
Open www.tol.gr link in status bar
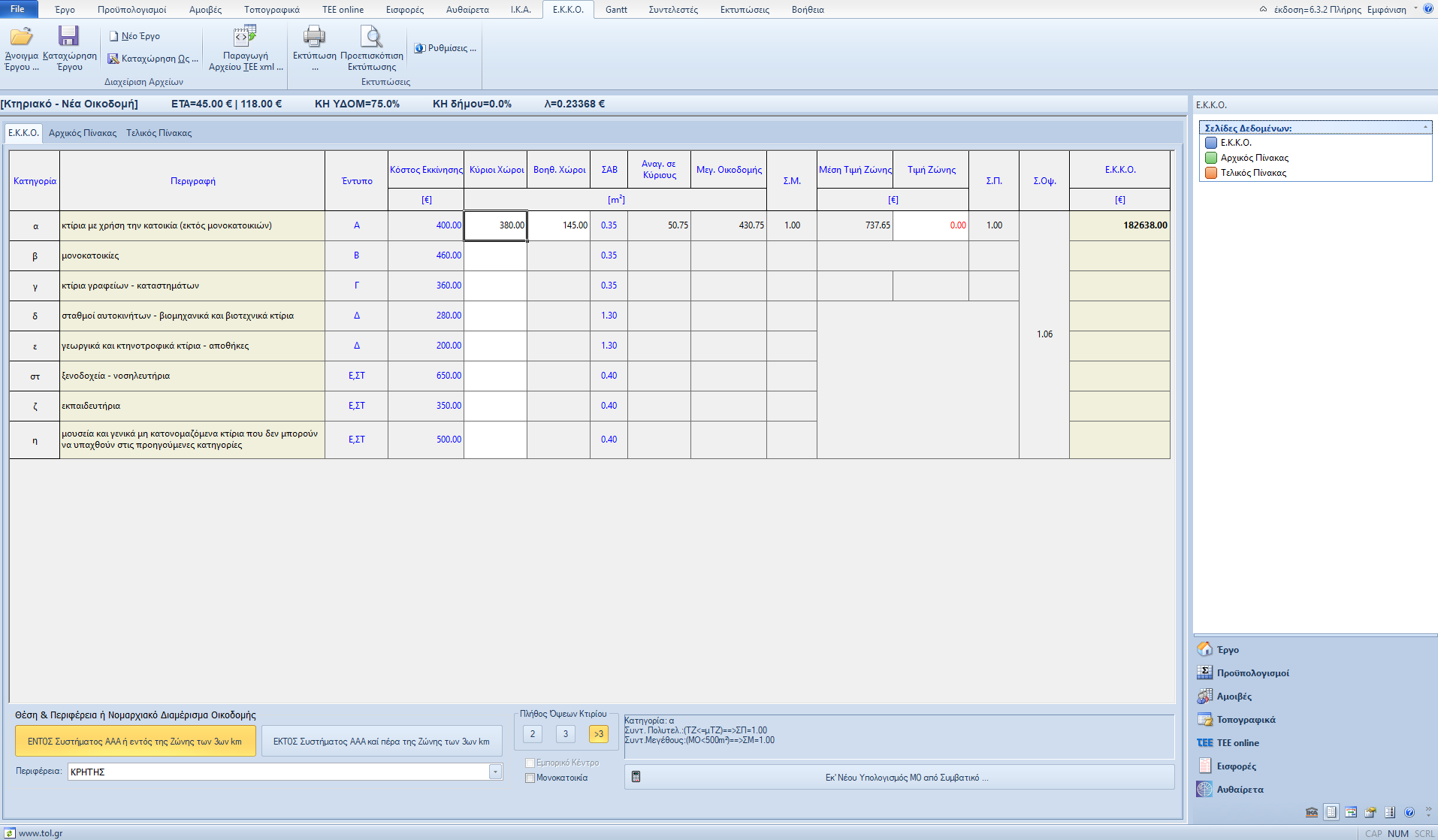(x=40, y=833)
